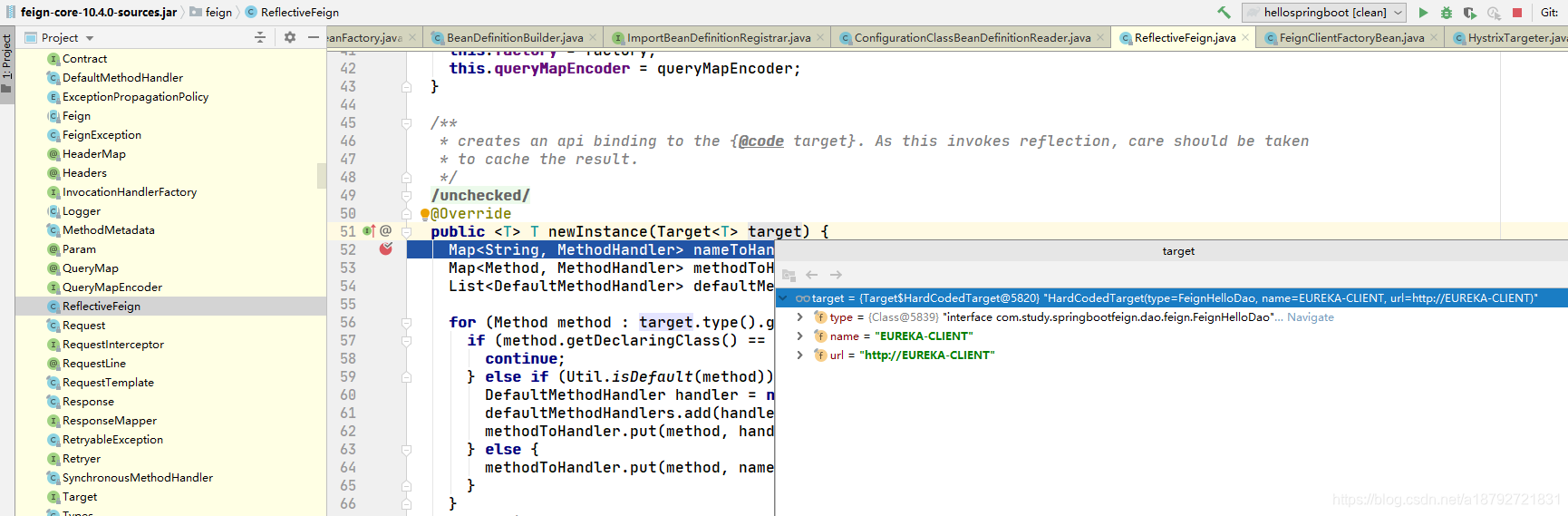
Task: Close the FeignClientFactoryBean.java tab
Action: click(1434, 37)
